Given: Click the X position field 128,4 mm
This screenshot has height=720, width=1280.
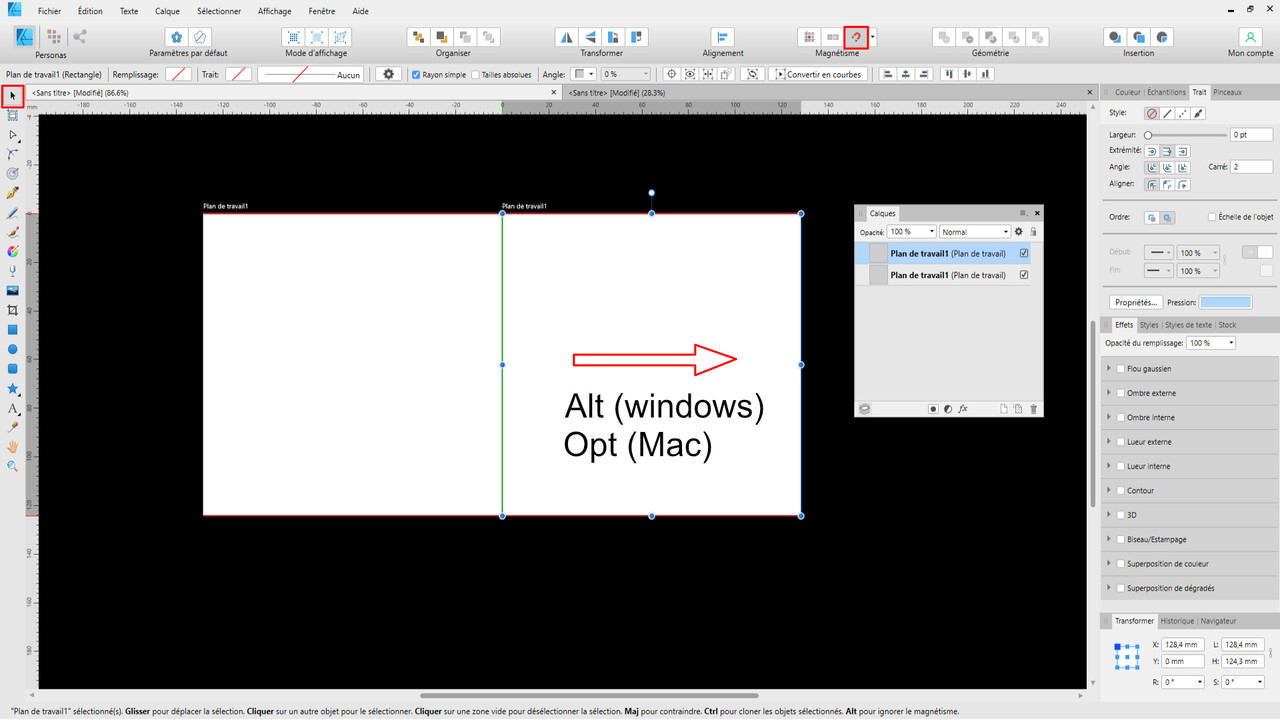Looking at the screenshot, I should (x=1183, y=645).
